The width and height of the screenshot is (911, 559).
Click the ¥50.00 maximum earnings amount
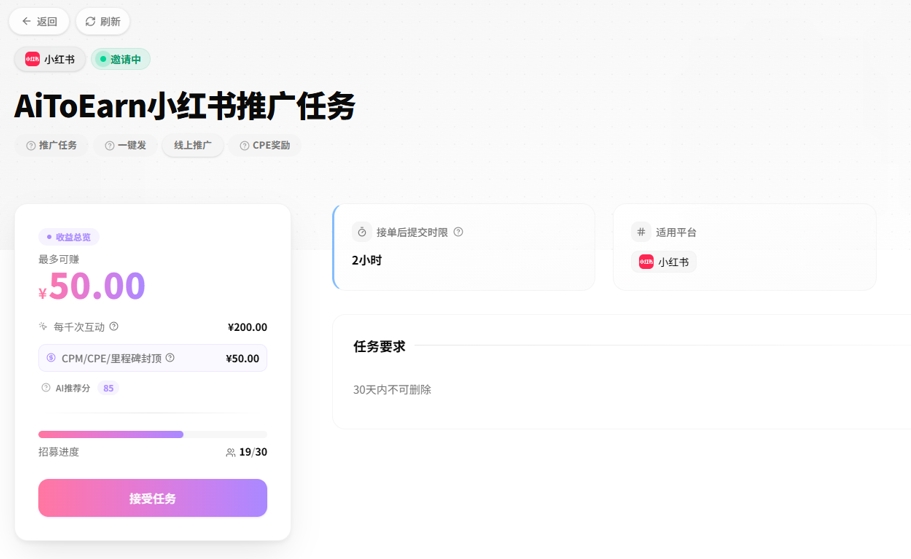pyautogui.click(x=92, y=286)
